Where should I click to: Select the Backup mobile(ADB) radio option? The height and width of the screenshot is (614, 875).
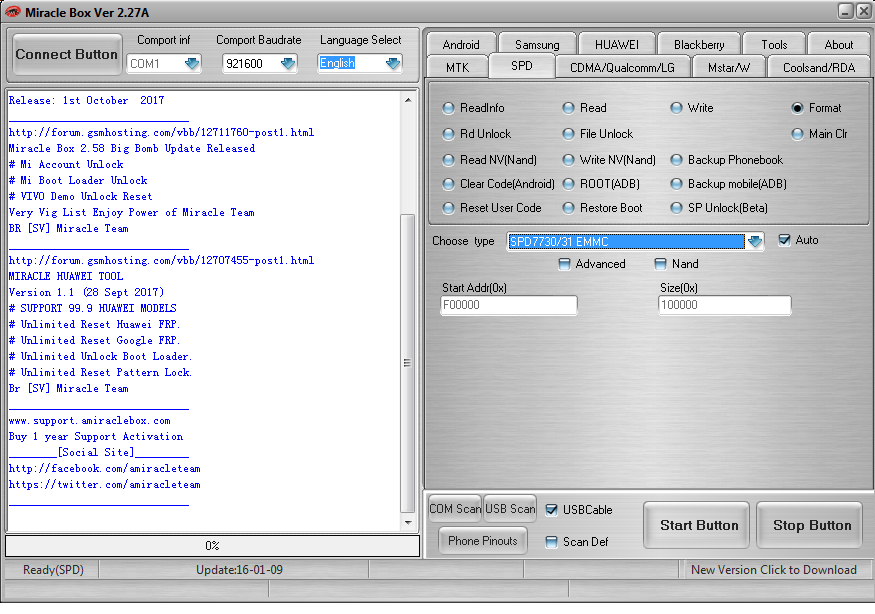(x=676, y=184)
